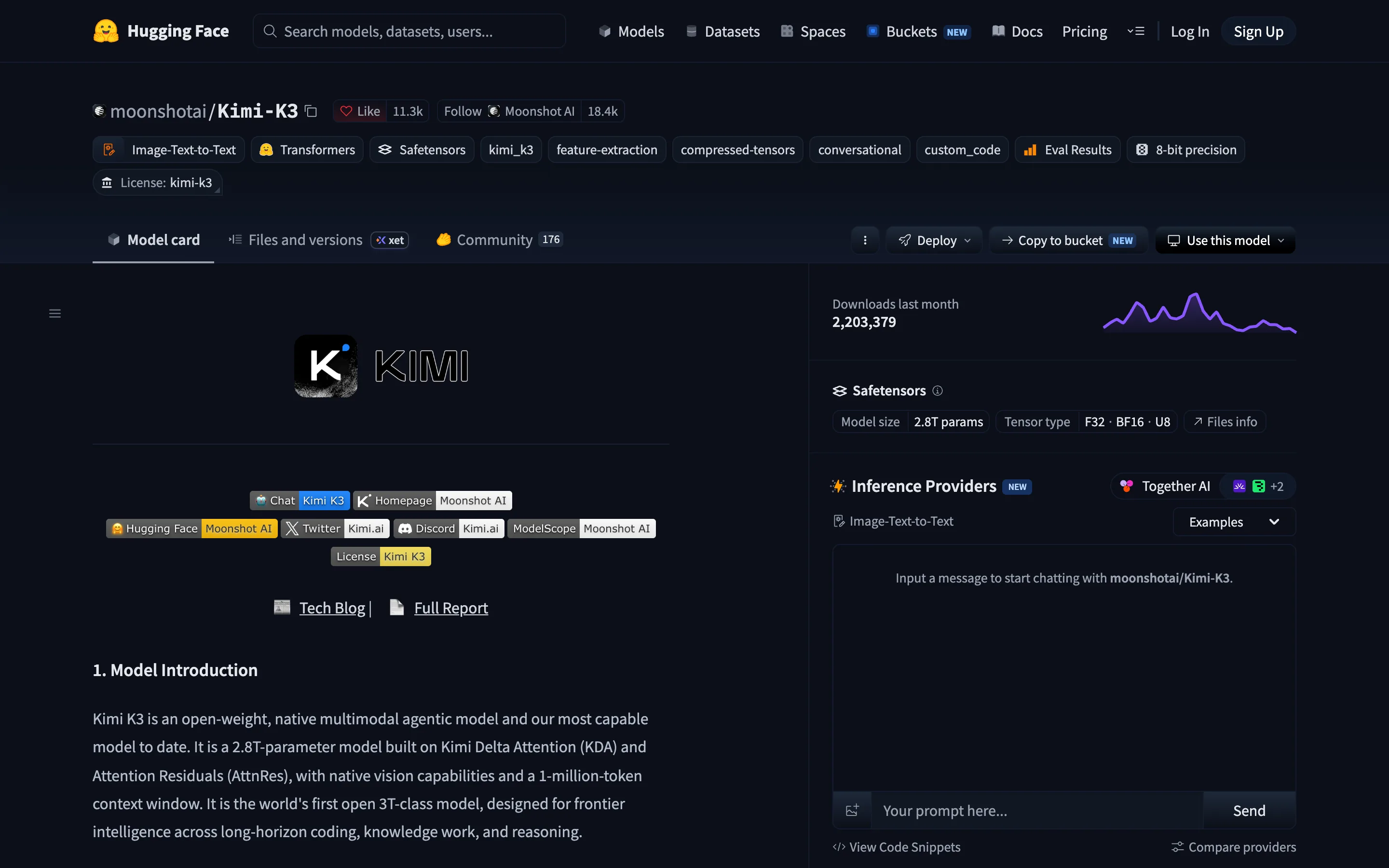
Task: Click the Your prompt here input
Action: tap(1037, 810)
